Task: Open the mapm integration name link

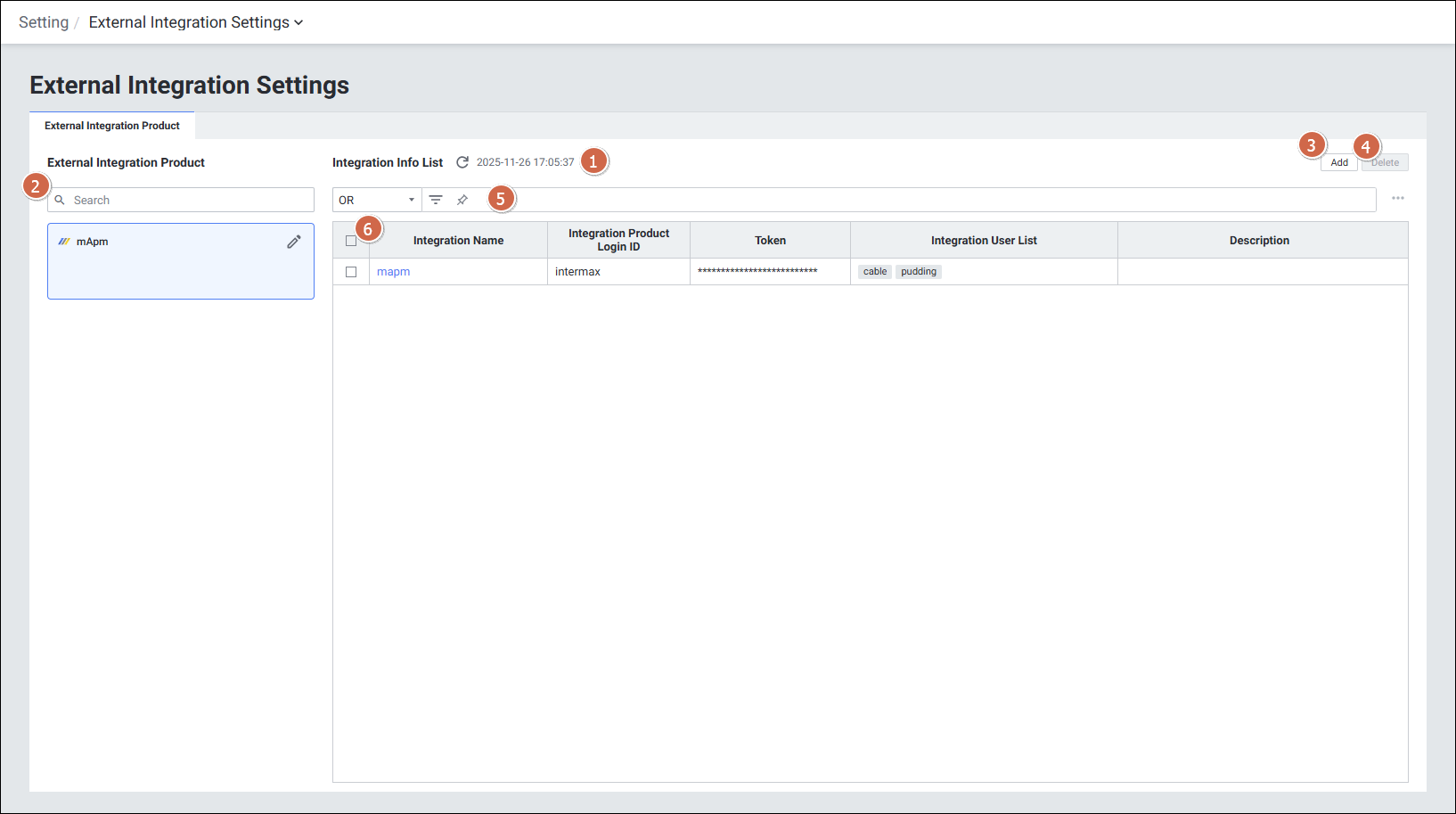Action: [x=393, y=272]
